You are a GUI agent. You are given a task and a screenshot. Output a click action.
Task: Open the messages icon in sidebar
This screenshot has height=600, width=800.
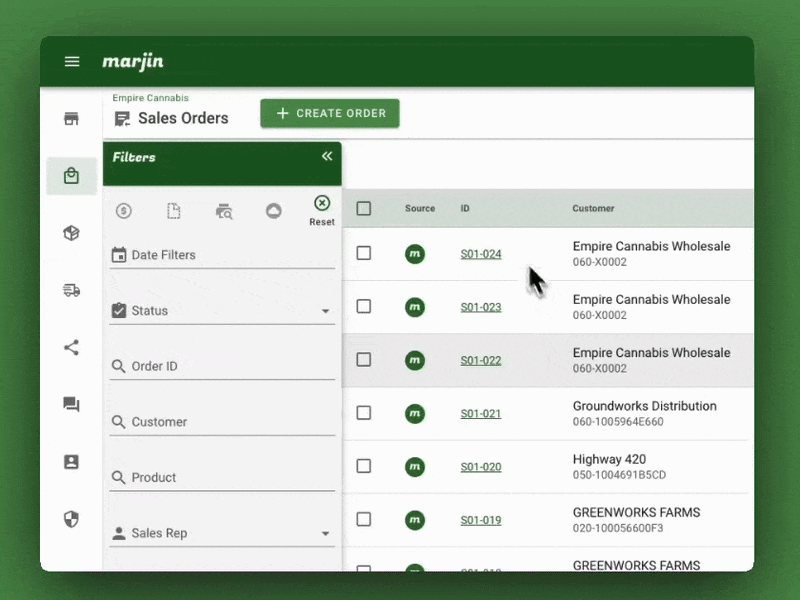[71, 404]
